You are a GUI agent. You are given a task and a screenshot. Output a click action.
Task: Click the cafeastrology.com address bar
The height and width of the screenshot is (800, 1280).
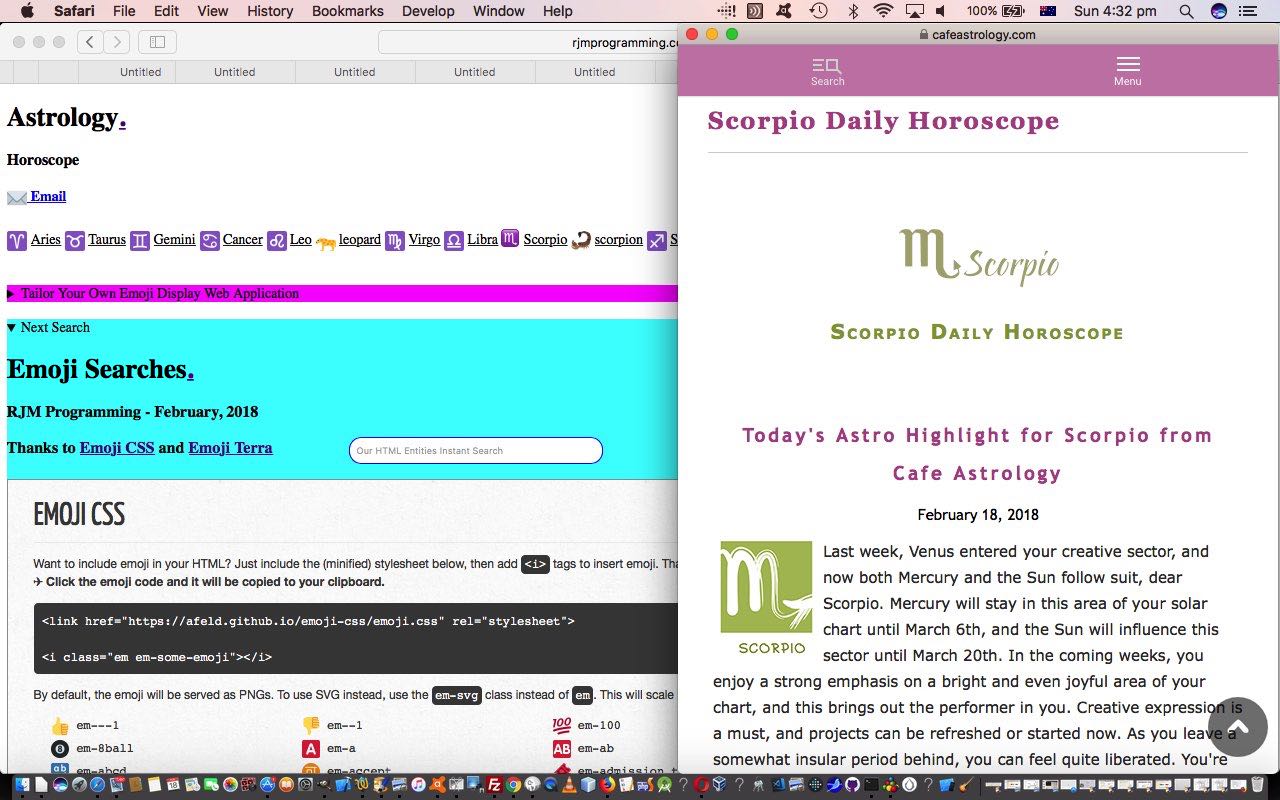pos(977,34)
